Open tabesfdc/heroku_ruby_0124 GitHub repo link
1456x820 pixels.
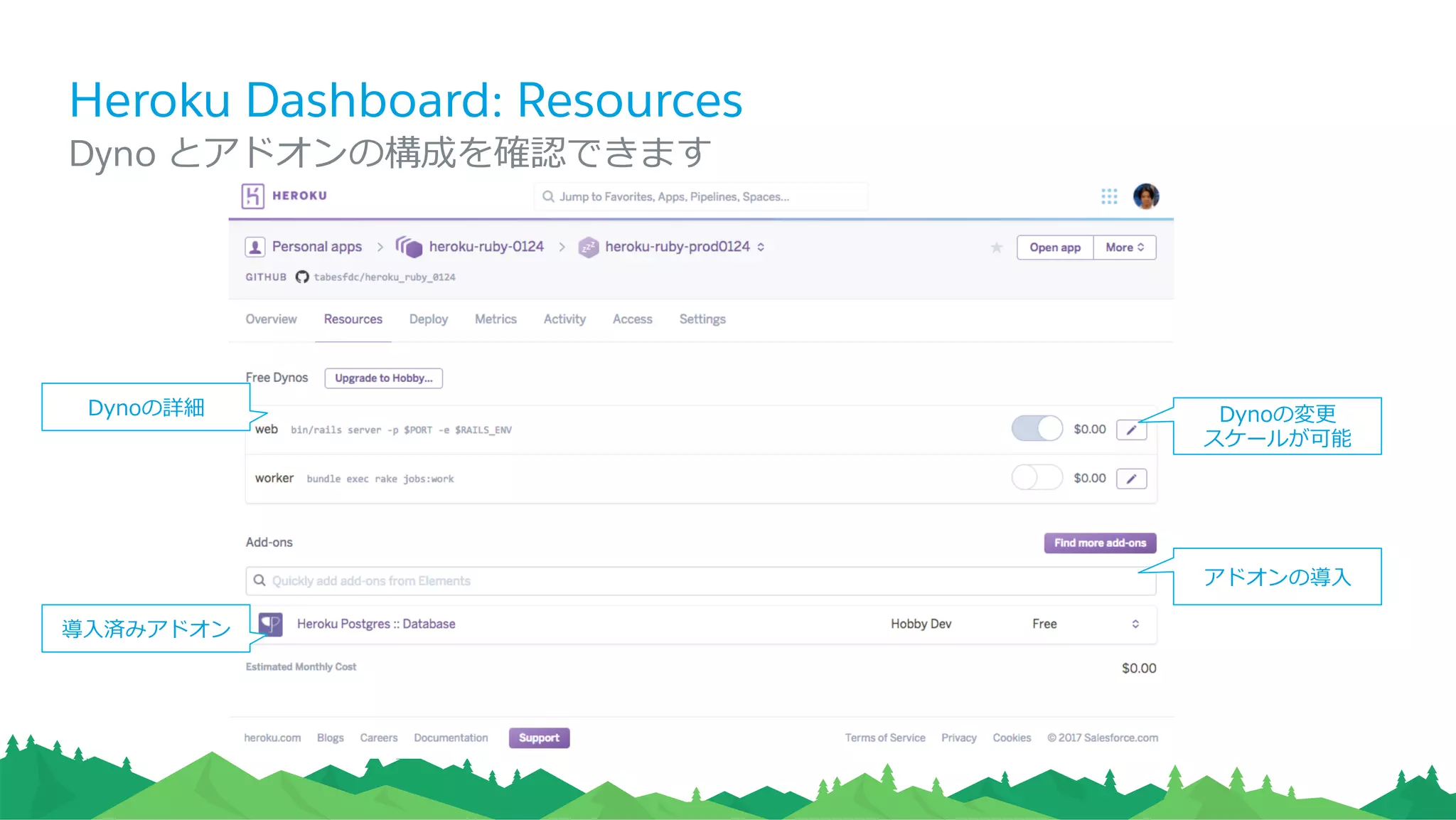385,277
